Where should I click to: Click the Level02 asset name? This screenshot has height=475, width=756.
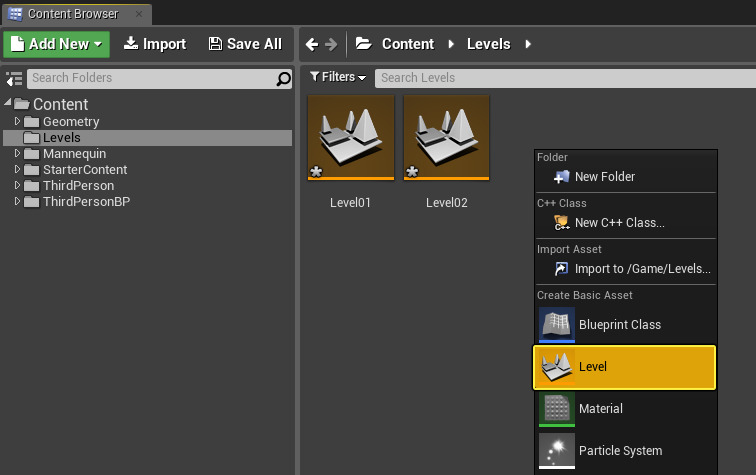click(446, 203)
